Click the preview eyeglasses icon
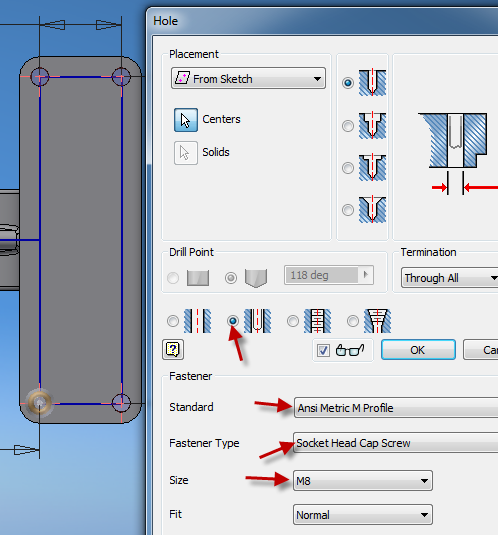 350,350
